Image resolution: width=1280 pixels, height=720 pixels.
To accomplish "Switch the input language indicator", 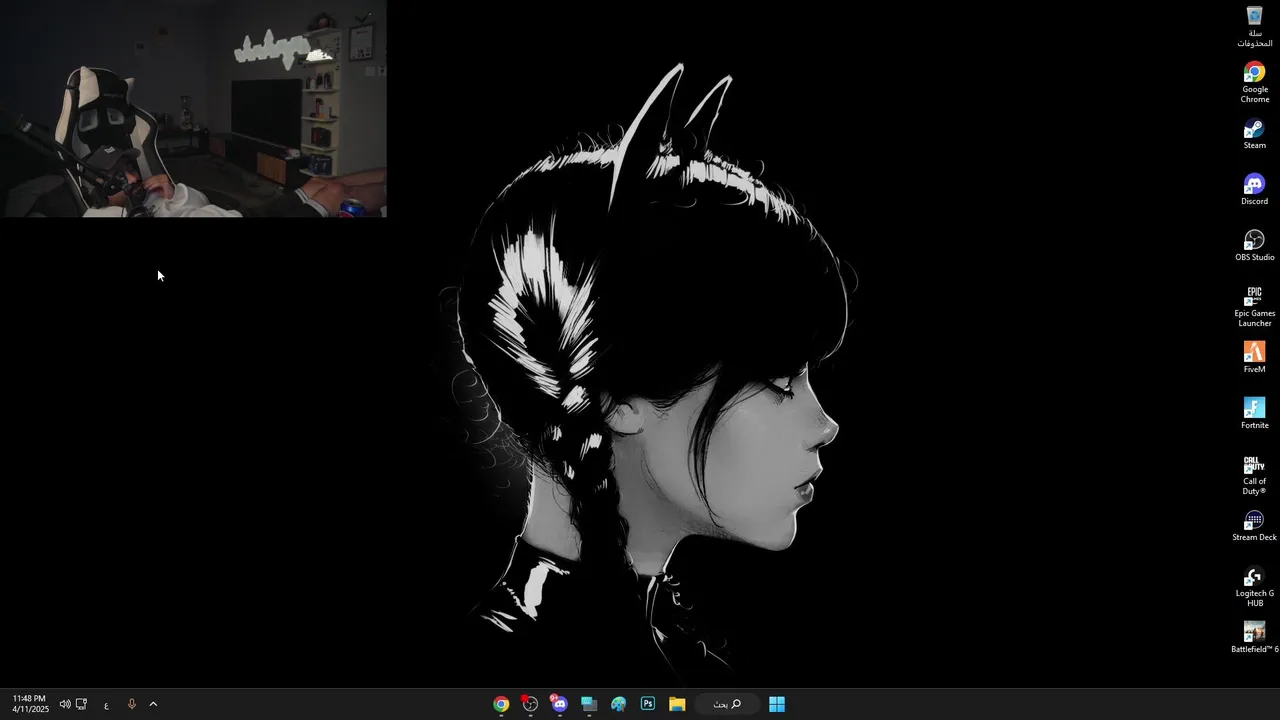I will pos(106,704).
